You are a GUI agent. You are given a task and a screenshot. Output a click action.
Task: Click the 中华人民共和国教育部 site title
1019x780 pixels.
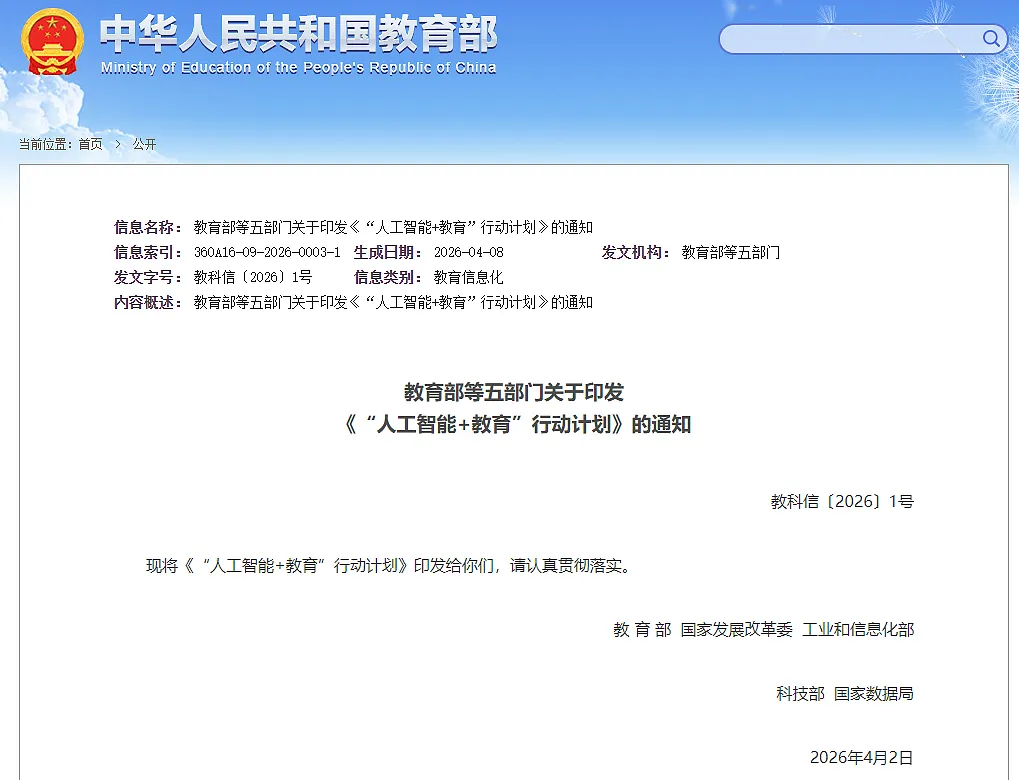point(298,33)
